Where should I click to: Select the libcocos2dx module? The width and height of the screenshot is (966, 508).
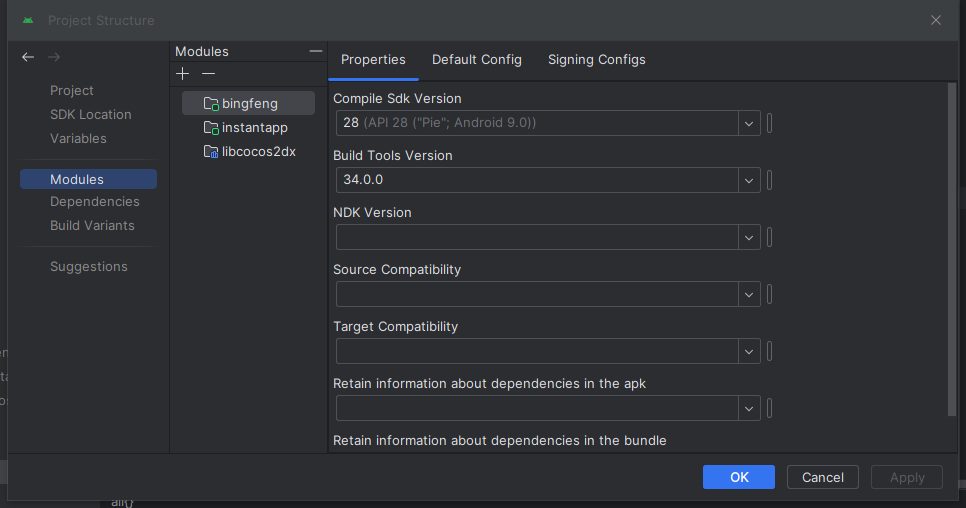coord(258,152)
